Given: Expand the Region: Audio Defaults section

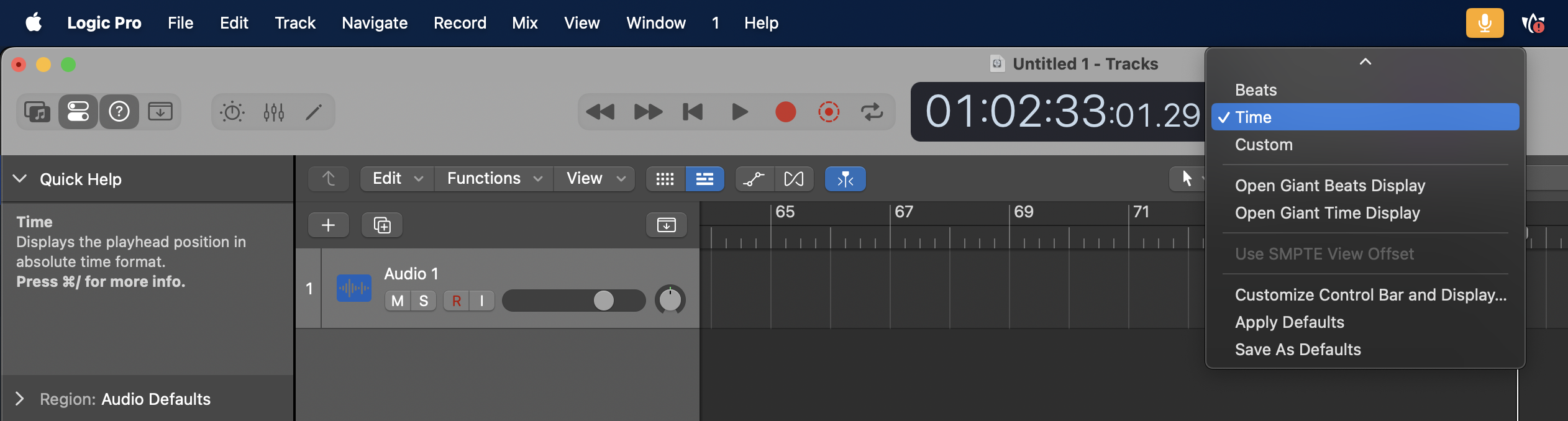Looking at the screenshot, I should [x=20, y=399].
